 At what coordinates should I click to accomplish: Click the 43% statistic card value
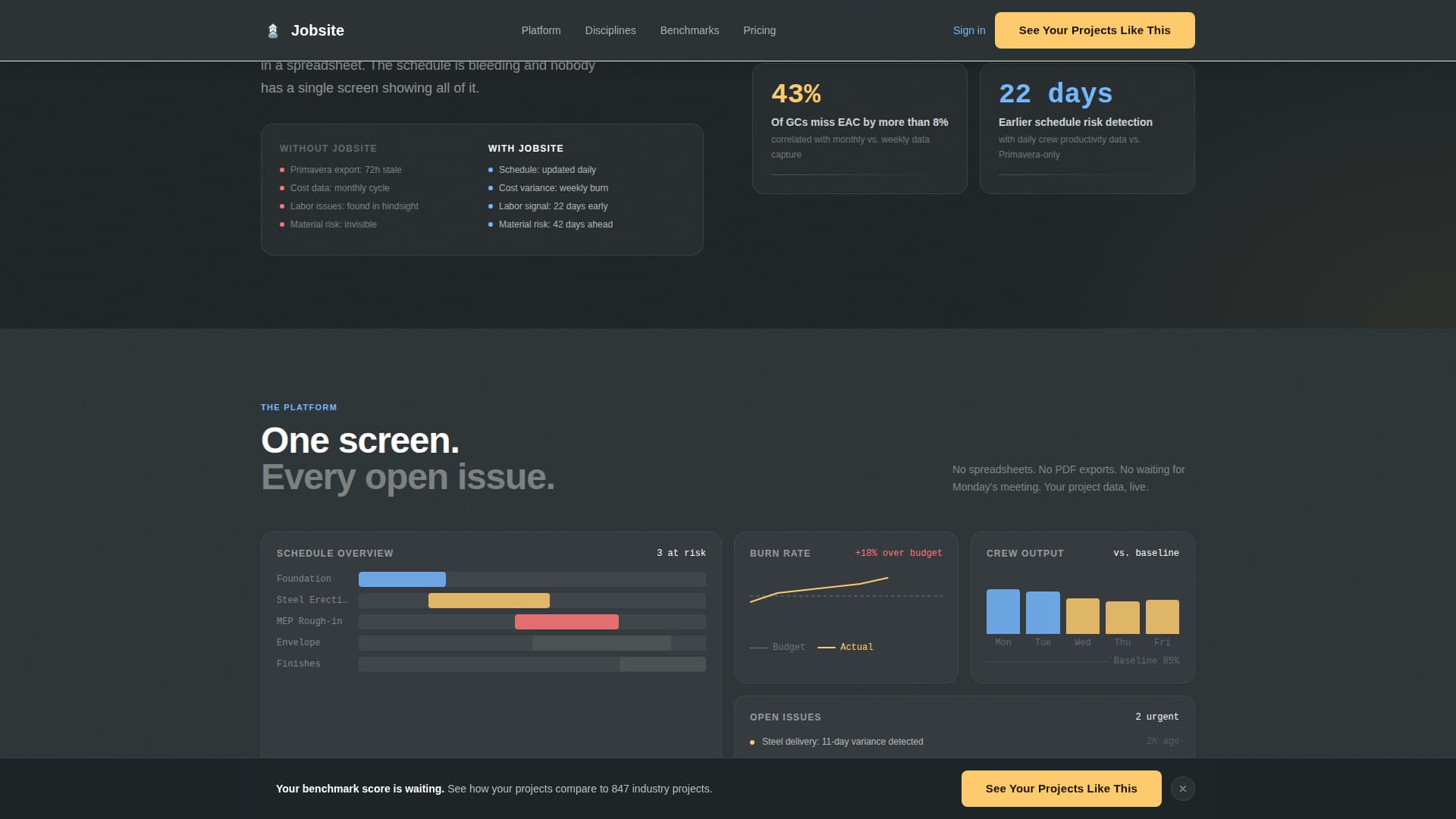click(x=796, y=93)
